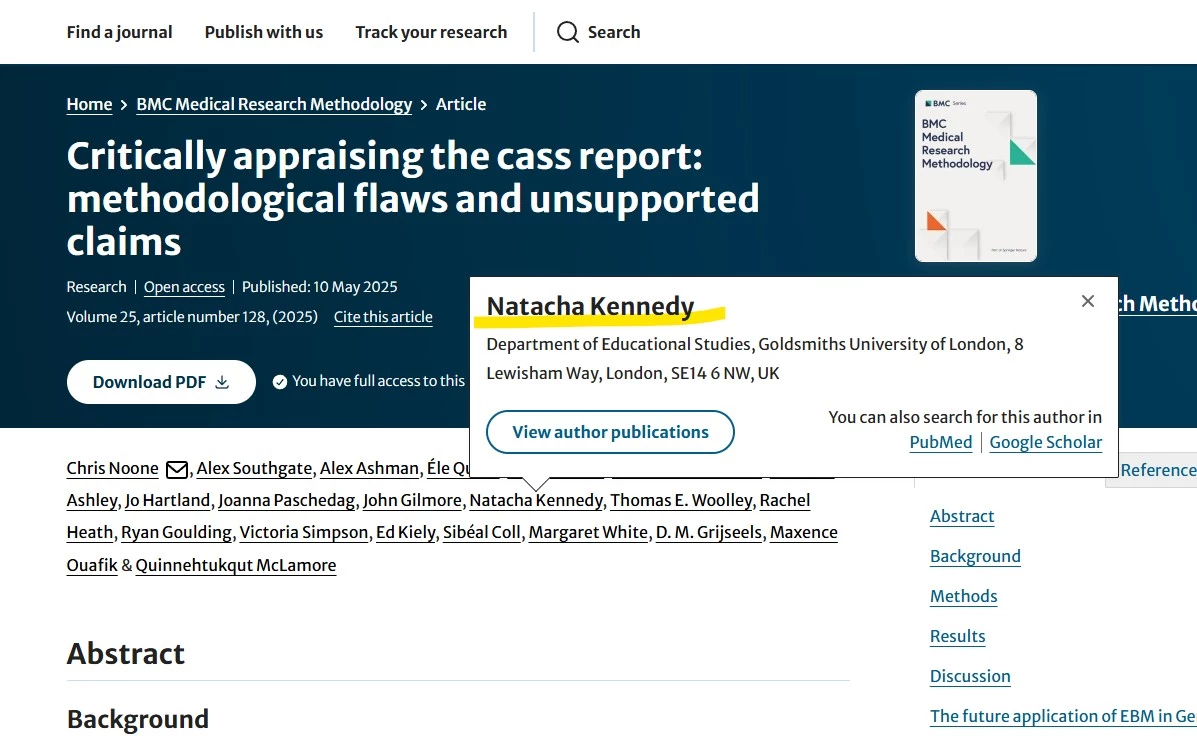Open View author publications

coord(610,432)
